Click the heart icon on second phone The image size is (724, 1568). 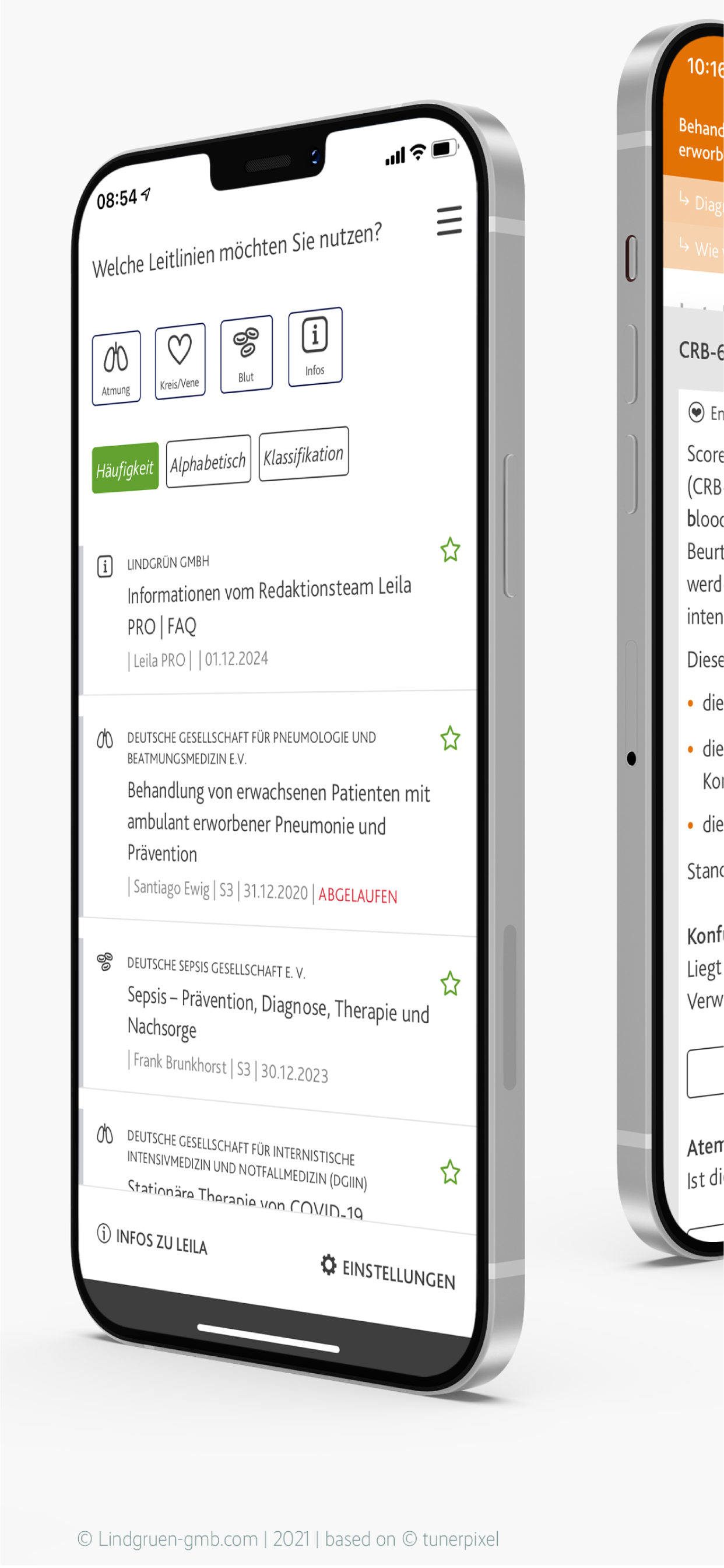(x=695, y=412)
